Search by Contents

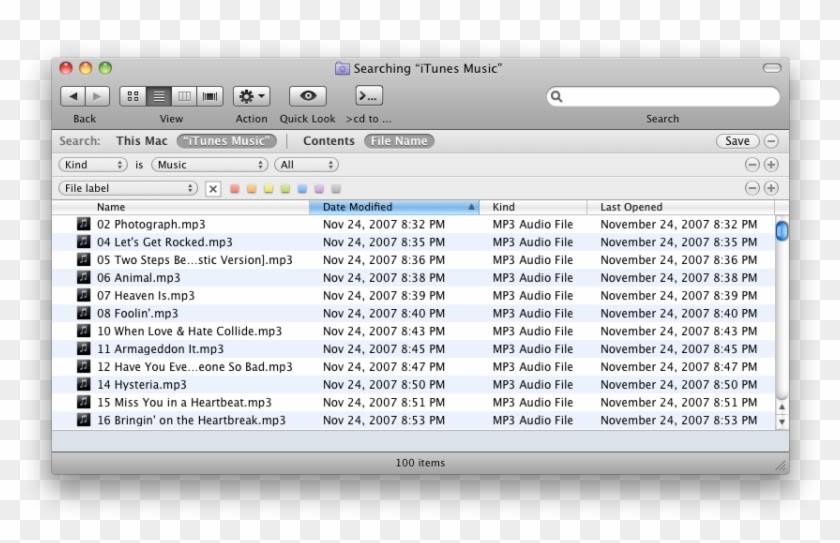click(328, 141)
